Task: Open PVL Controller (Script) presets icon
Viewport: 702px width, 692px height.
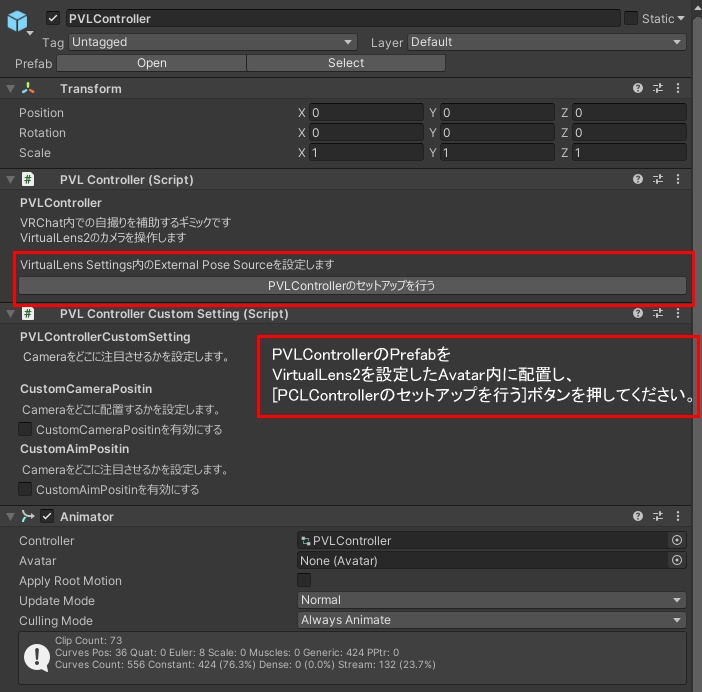Action: [658, 179]
